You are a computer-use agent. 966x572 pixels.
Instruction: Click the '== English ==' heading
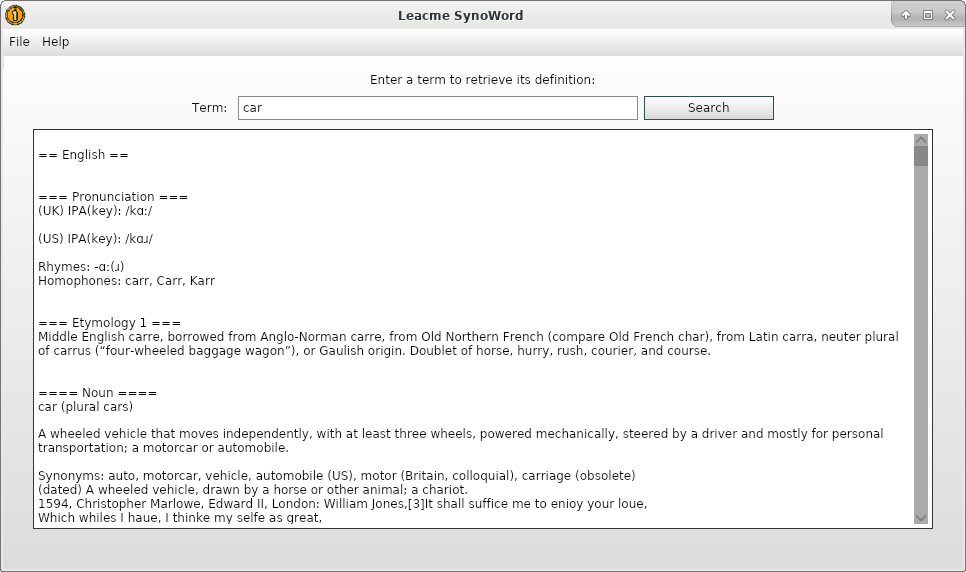coord(83,155)
